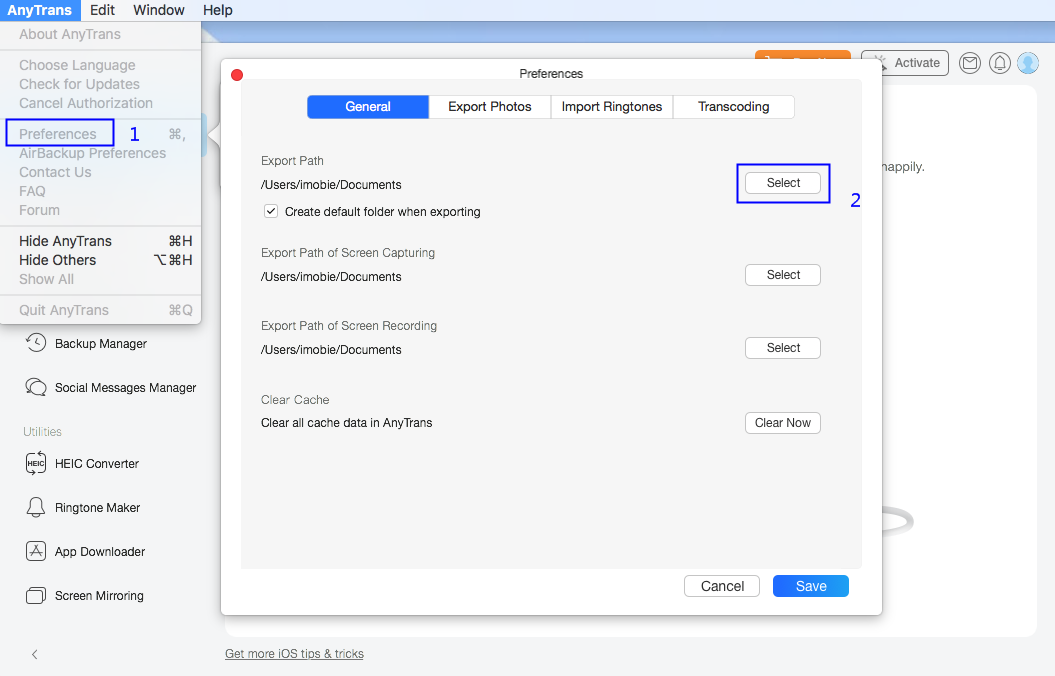This screenshot has width=1055, height=676.
Task: Click Select for Screen Capturing export path
Action: coord(783,275)
